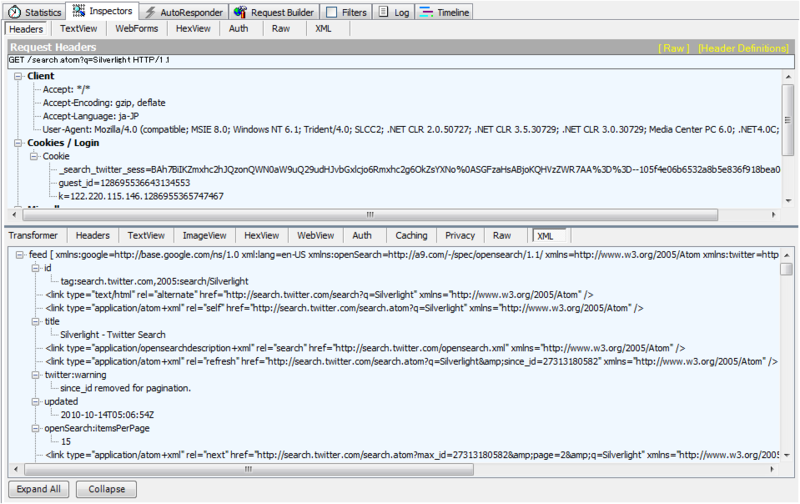Open the Statistics tab

click(x=35, y=12)
